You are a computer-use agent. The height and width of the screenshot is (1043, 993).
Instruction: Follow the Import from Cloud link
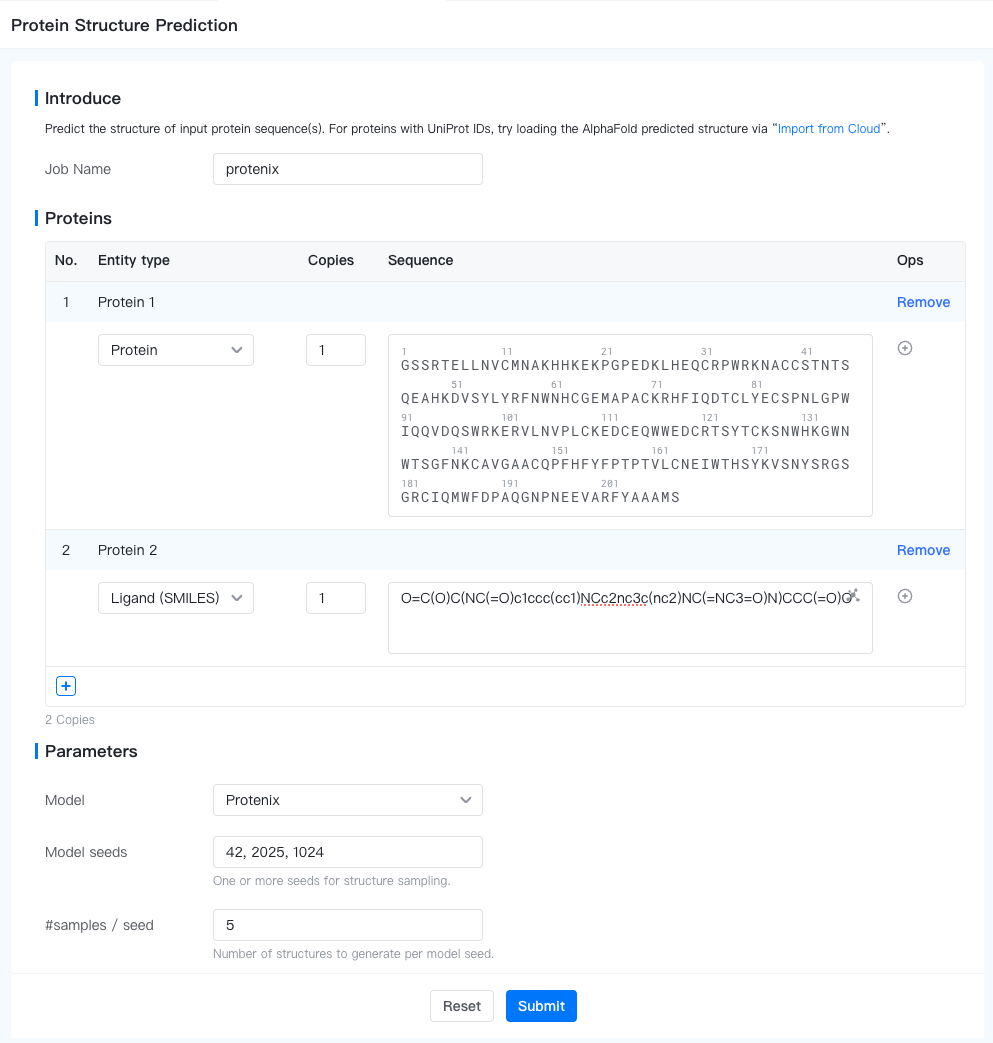tap(829, 129)
